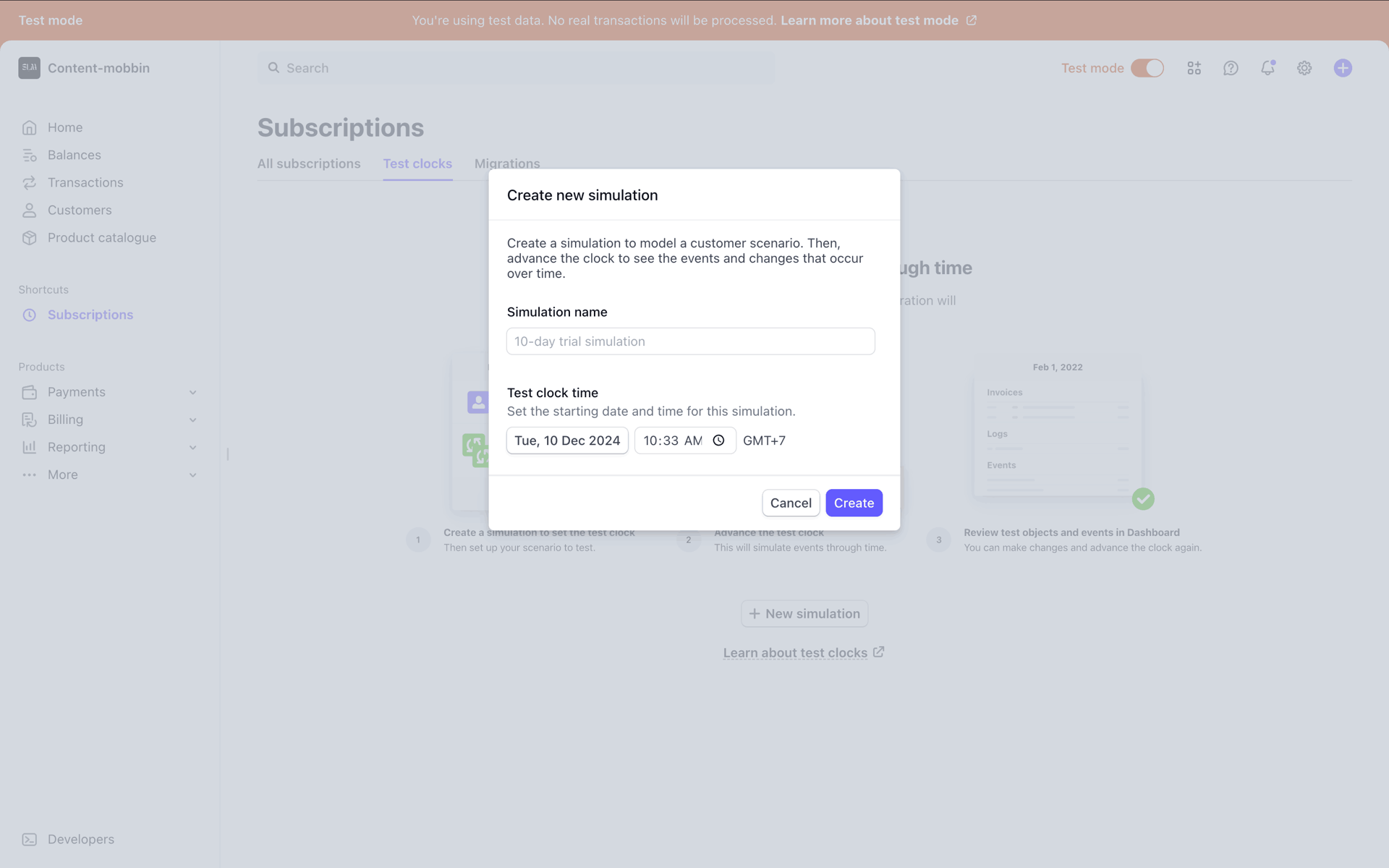Click the Billing icon in sidebar

click(29, 420)
